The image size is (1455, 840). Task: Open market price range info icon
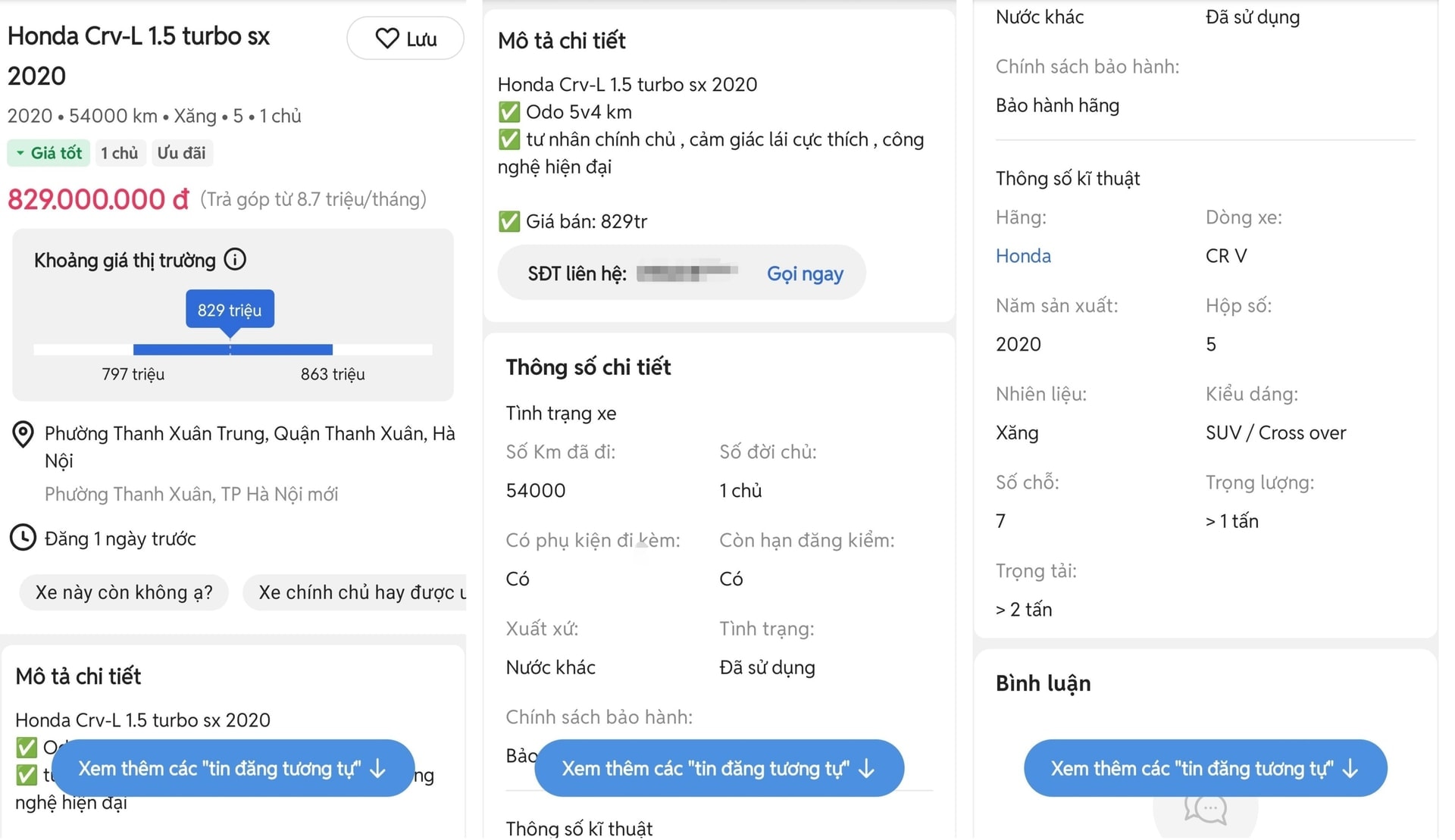tap(235, 260)
